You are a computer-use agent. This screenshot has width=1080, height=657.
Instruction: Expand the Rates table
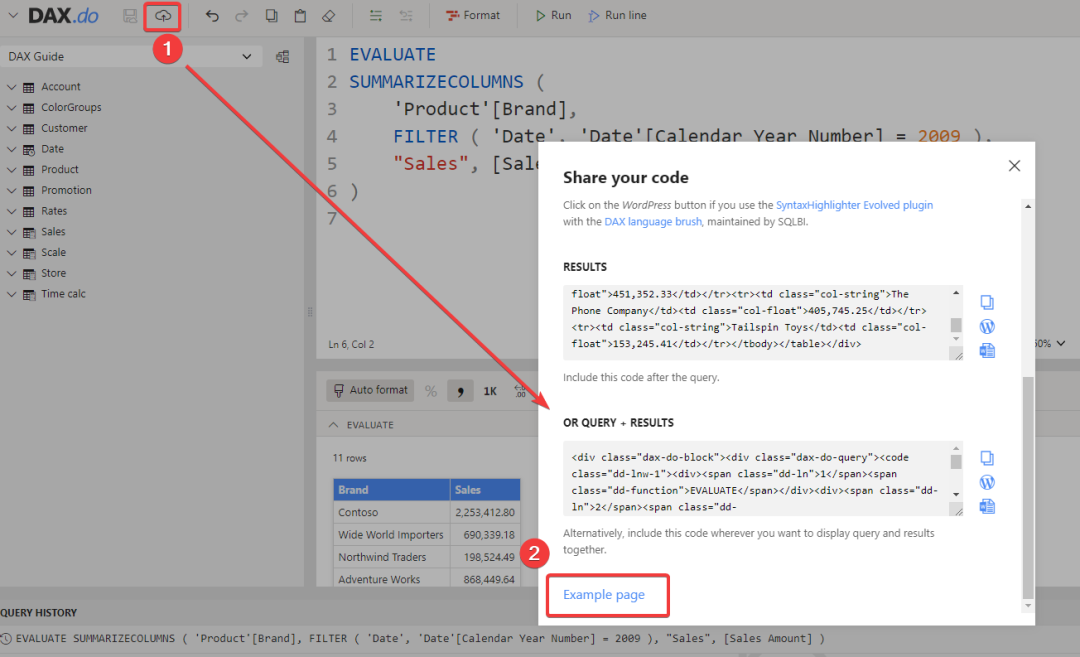coord(12,211)
